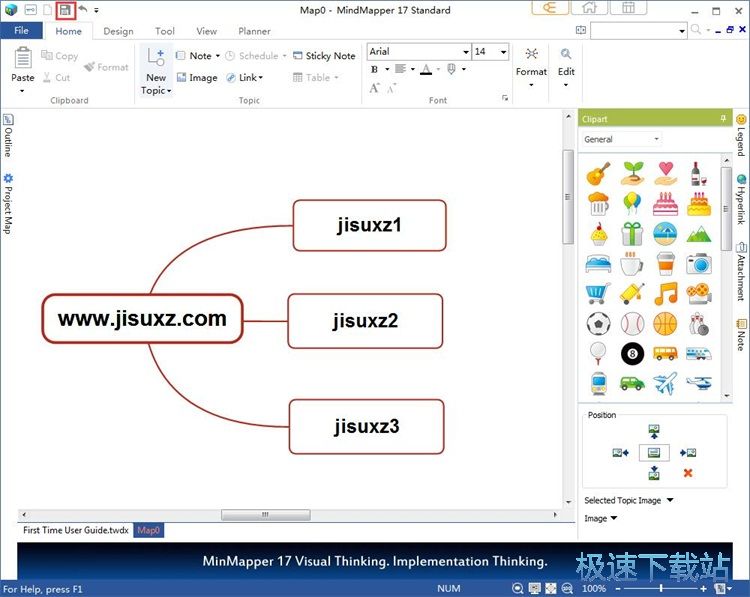Open the Attachment side panel
Image resolution: width=750 pixels, height=597 pixels.
(x=741, y=272)
